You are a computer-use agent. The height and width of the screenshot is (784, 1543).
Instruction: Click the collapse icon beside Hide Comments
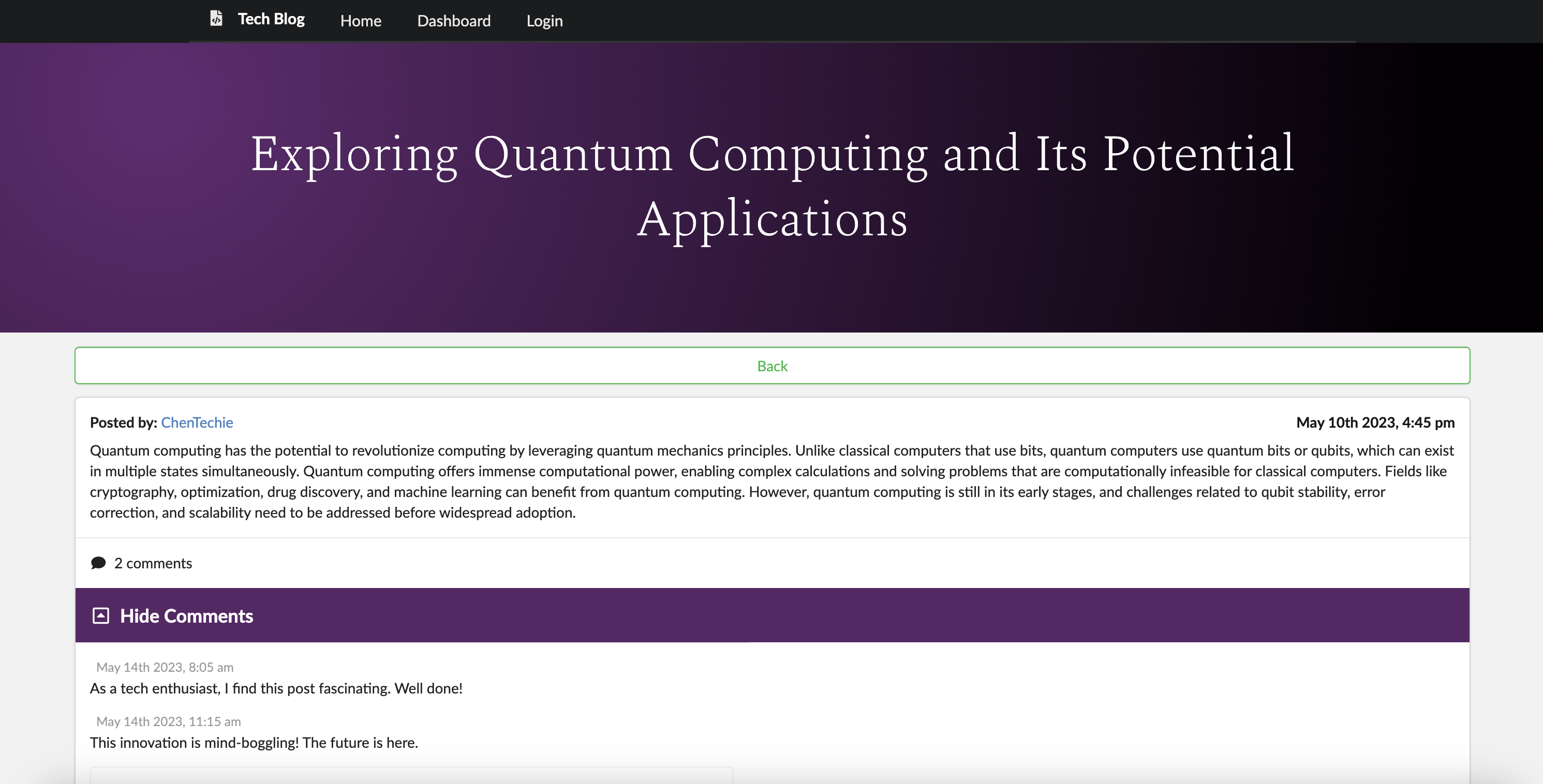coord(100,616)
